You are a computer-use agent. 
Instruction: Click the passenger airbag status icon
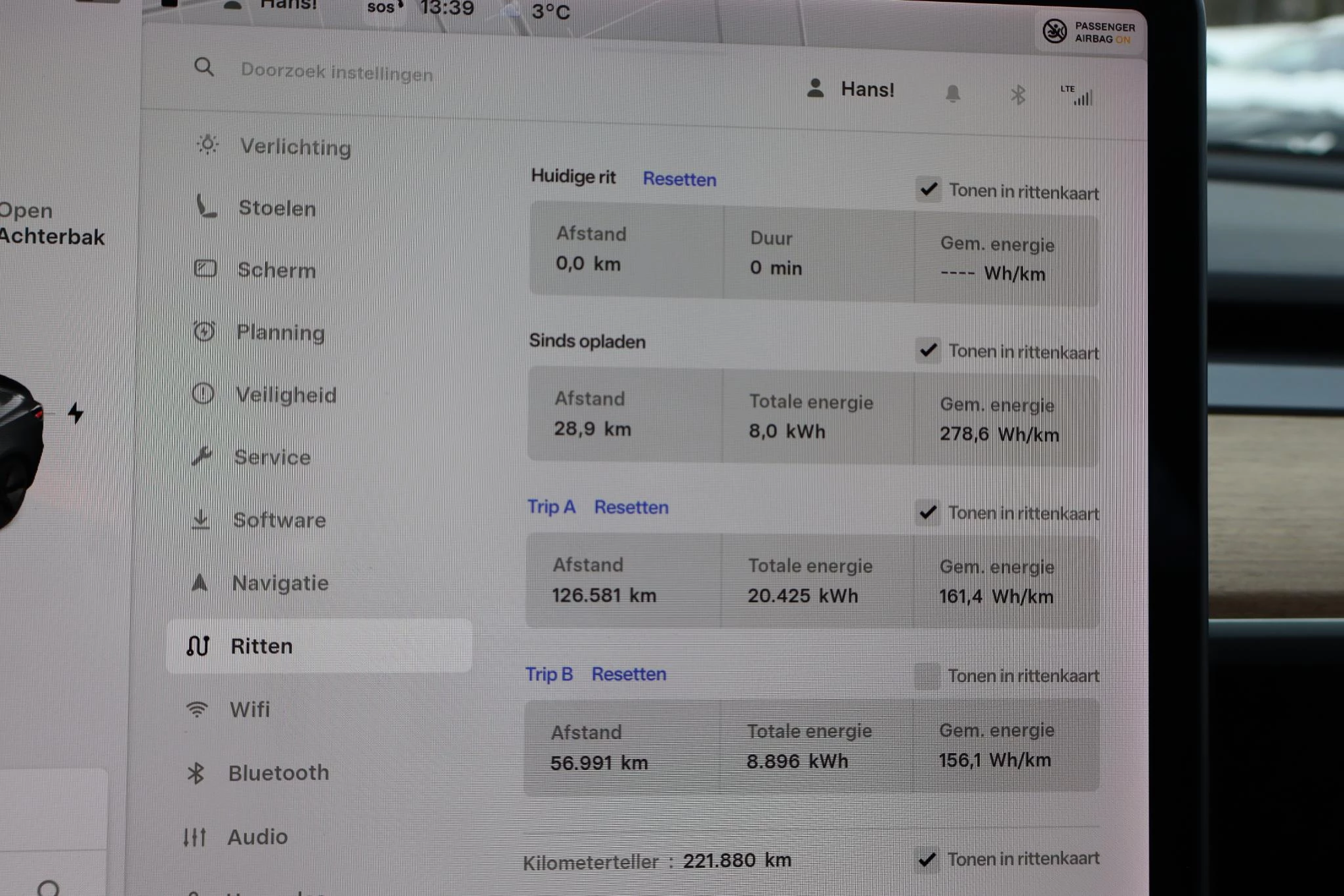[1055, 31]
